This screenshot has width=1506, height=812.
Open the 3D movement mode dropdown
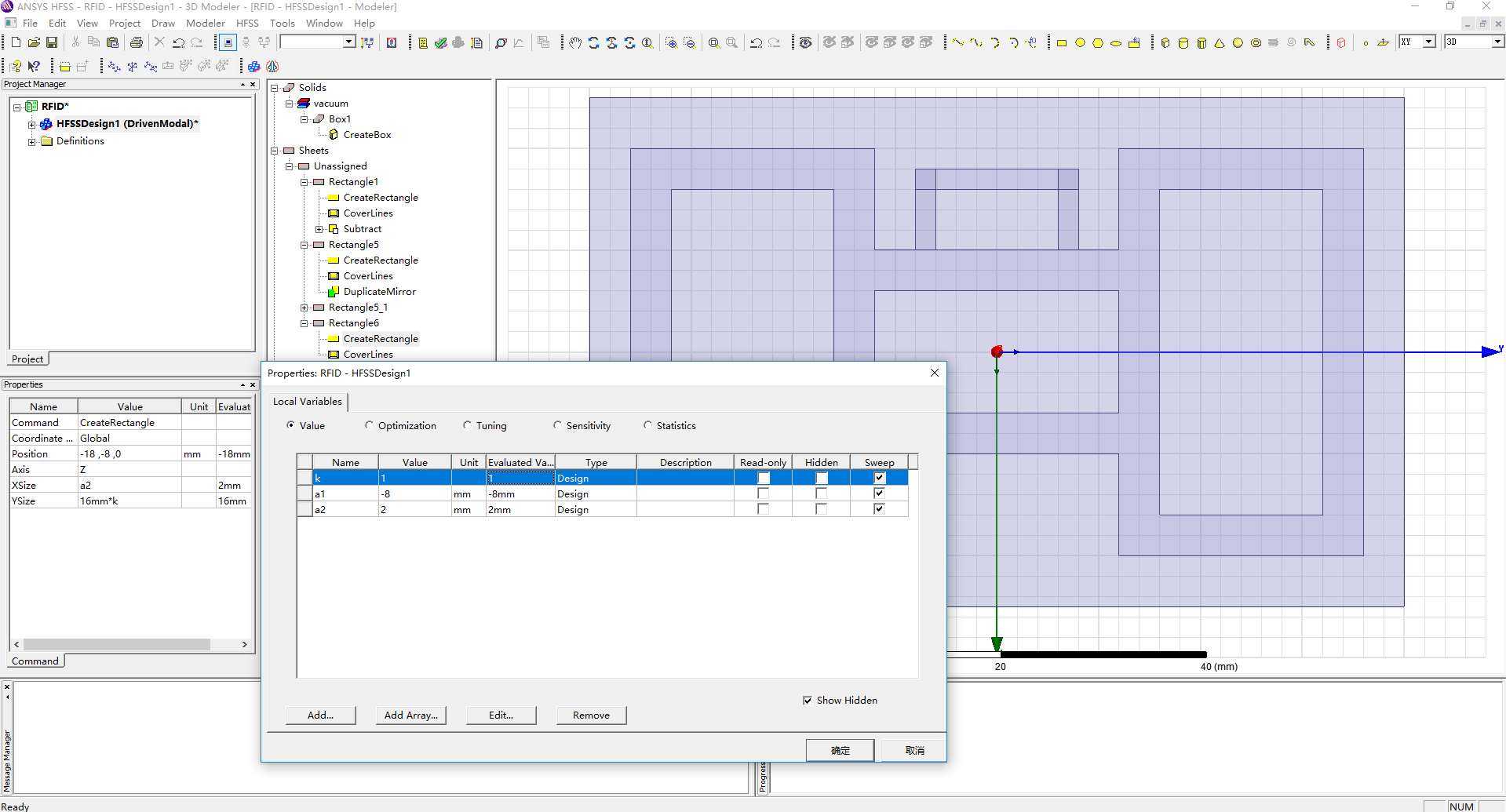pos(1497,42)
